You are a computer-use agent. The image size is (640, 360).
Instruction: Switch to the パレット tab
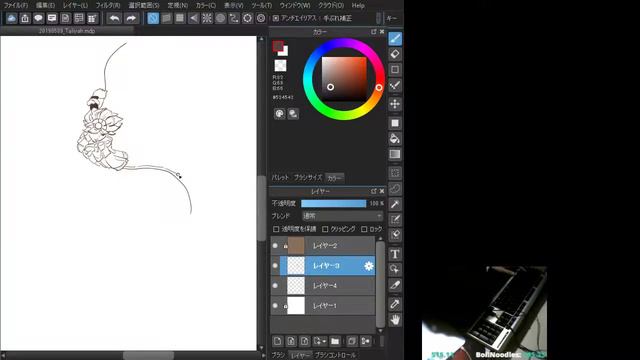tap(280, 178)
